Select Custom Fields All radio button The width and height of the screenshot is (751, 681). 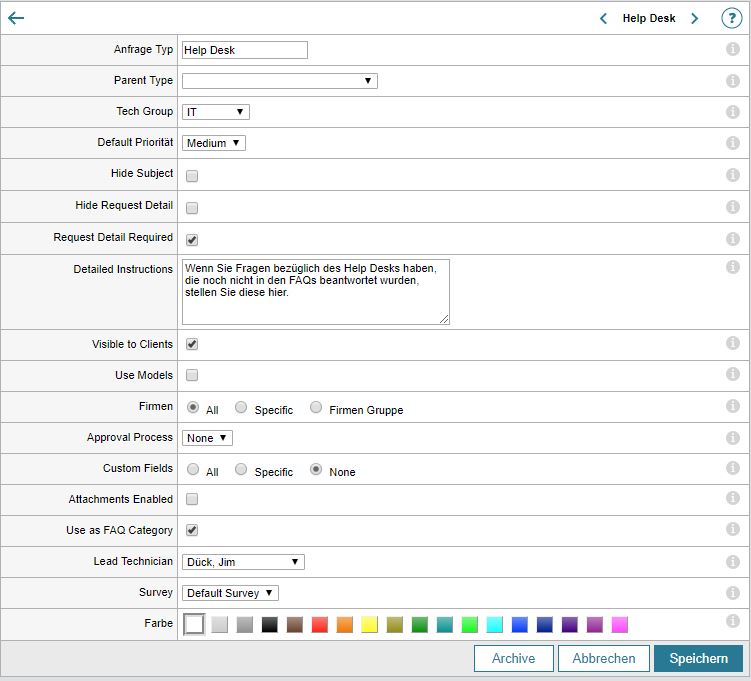(x=193, y=469)
